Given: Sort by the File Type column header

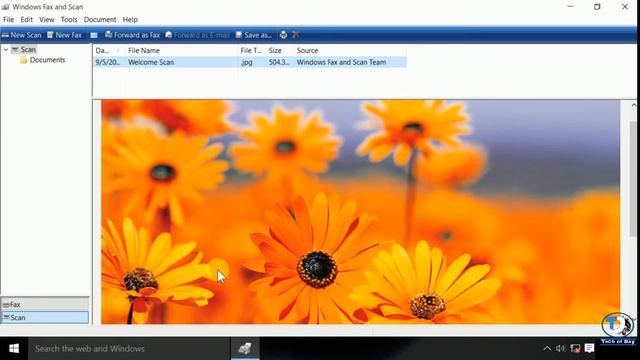Looking at the screenshot, I should click(251, 50).
